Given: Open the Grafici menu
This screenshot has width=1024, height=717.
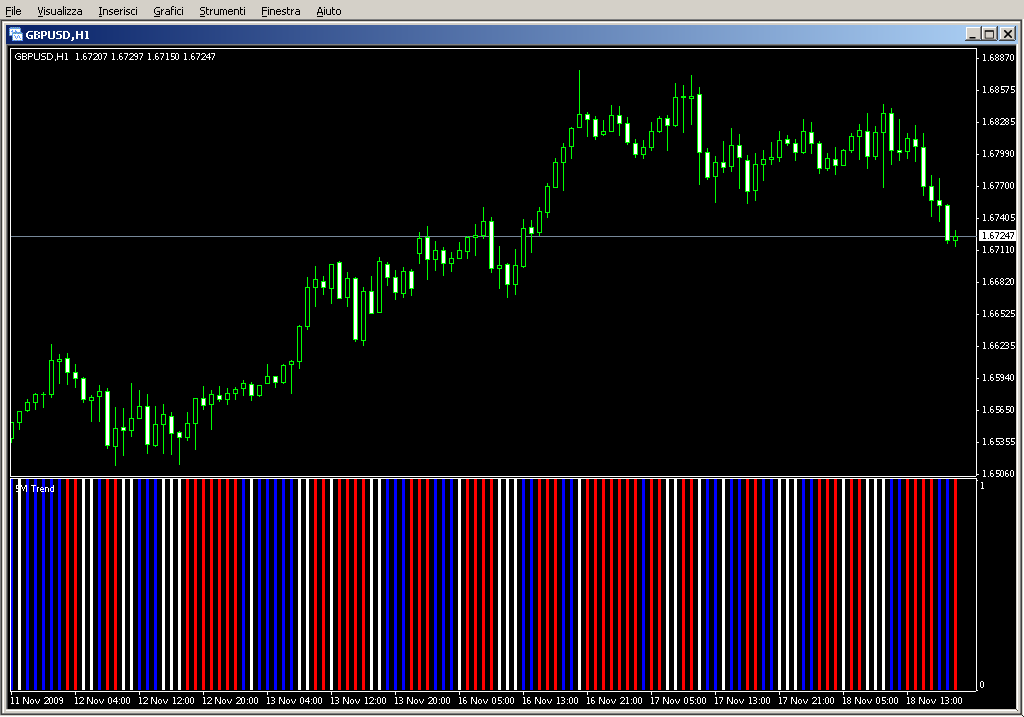Looking at the screenshot, I should pyautogui.click(x=168, y=11).
